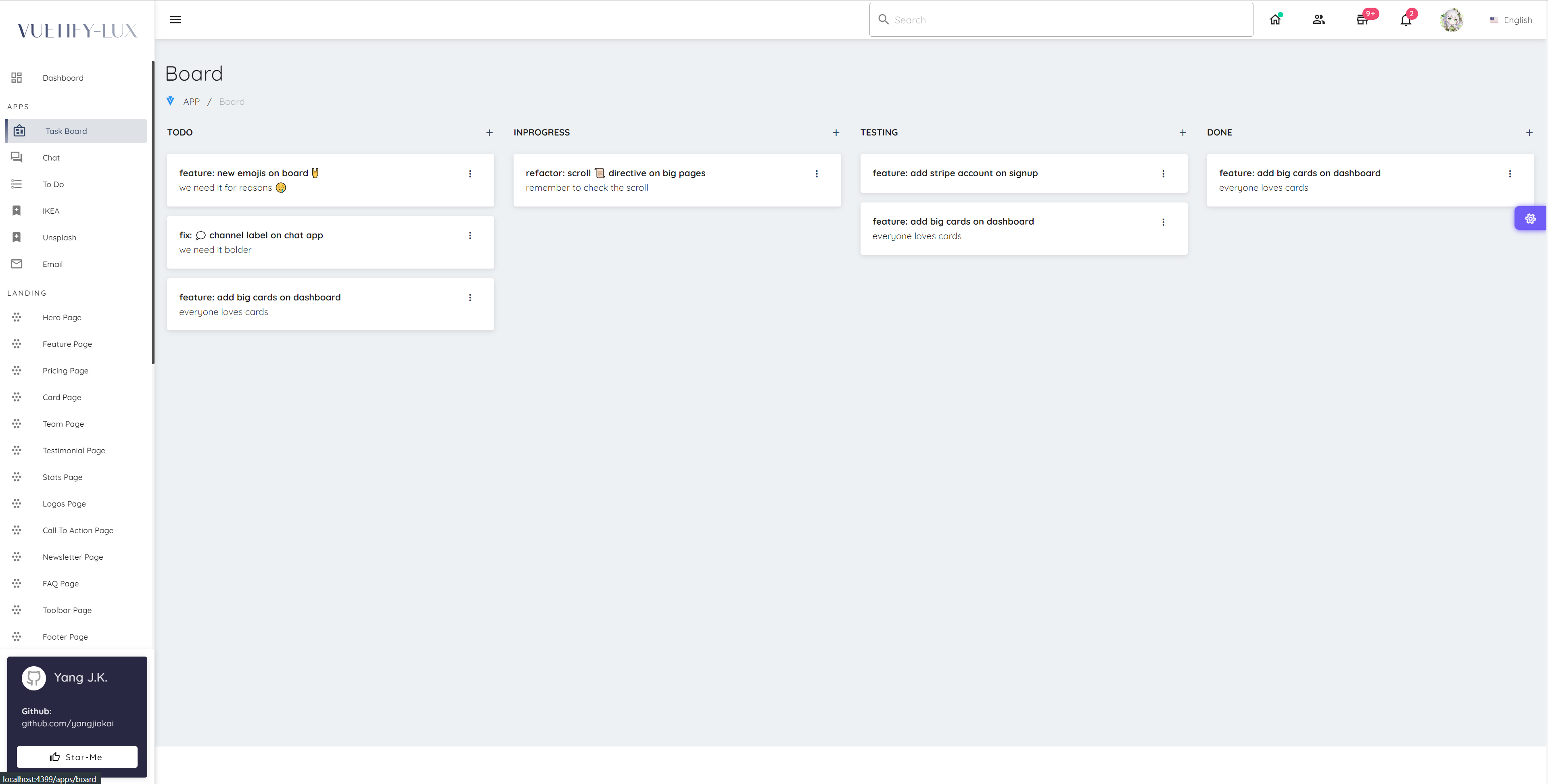Click the hamburger menu icon top left

175,19
